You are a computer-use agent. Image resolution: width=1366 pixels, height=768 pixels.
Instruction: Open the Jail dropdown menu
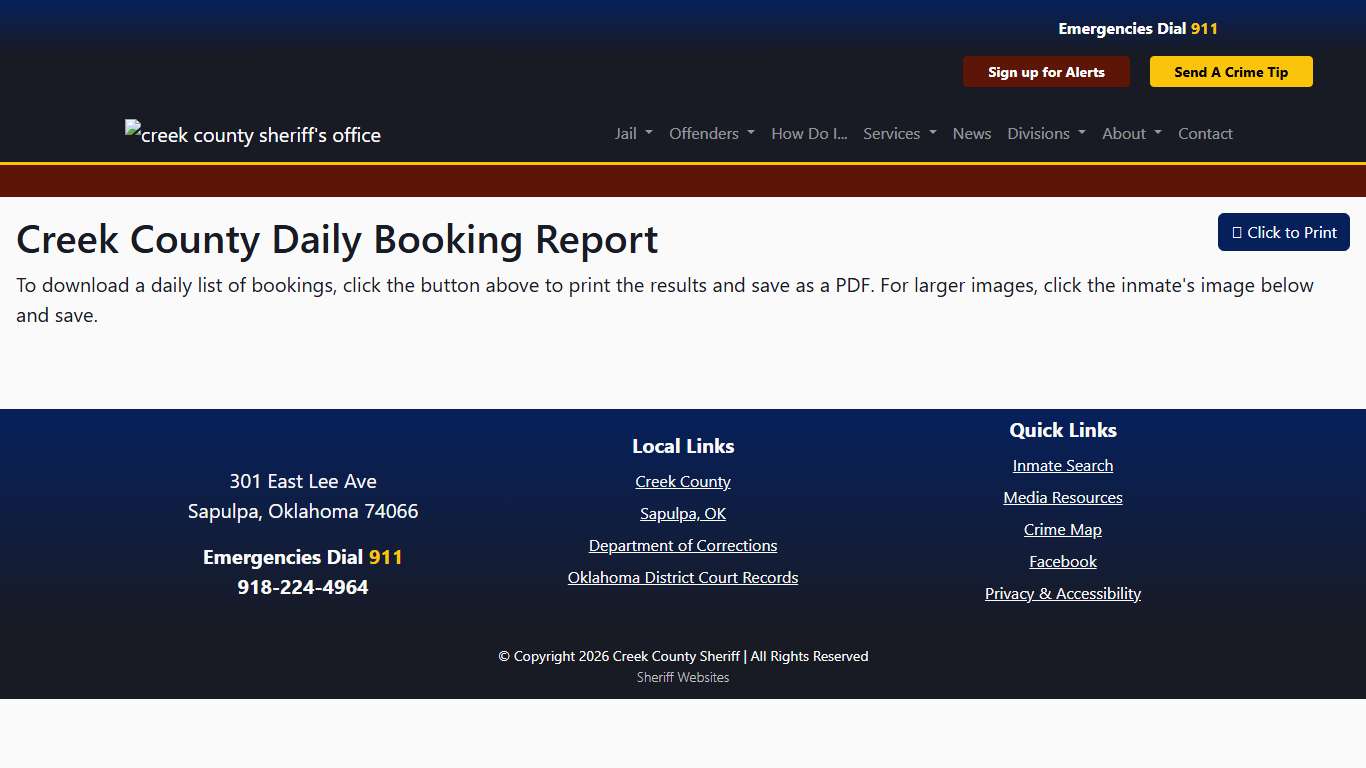click(x=632, y=133)
